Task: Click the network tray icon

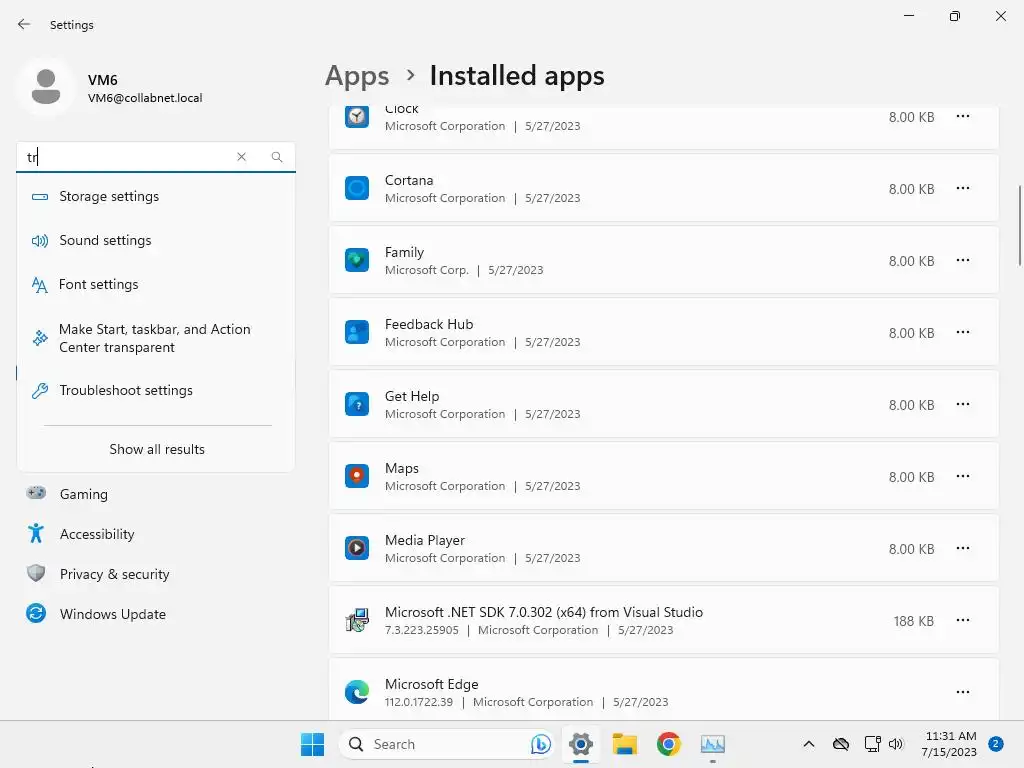Action: (x=872, y=744)
